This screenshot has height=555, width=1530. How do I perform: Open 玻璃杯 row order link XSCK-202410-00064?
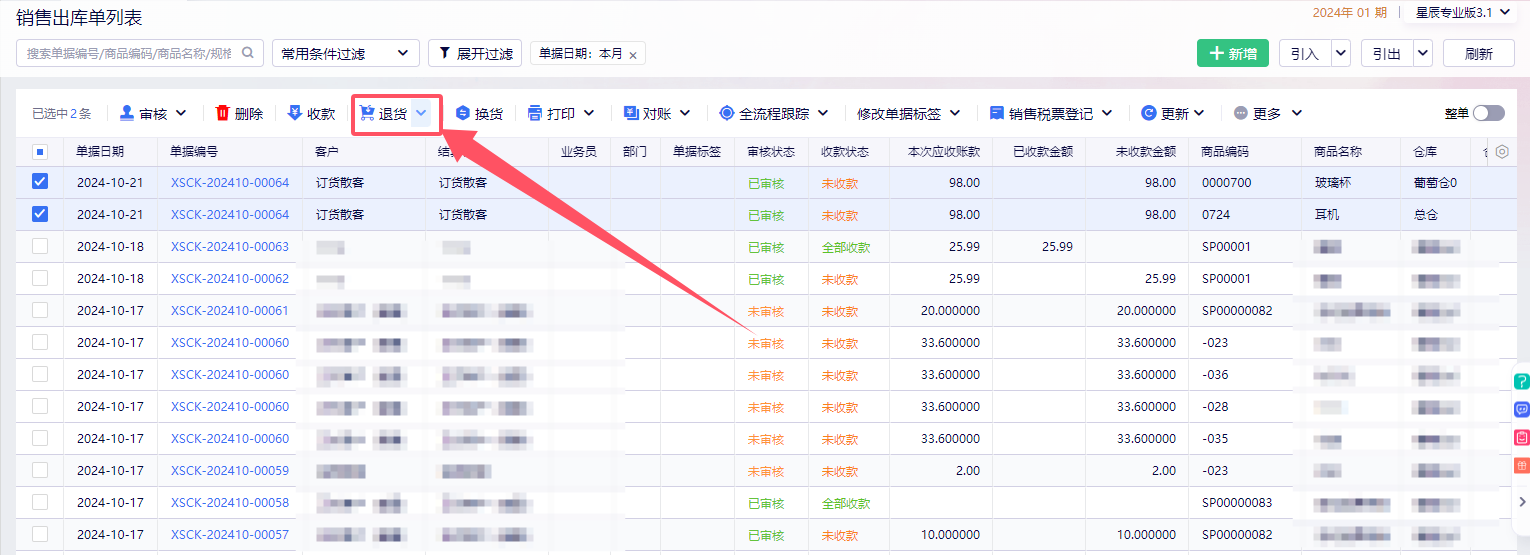pos(230,182)
